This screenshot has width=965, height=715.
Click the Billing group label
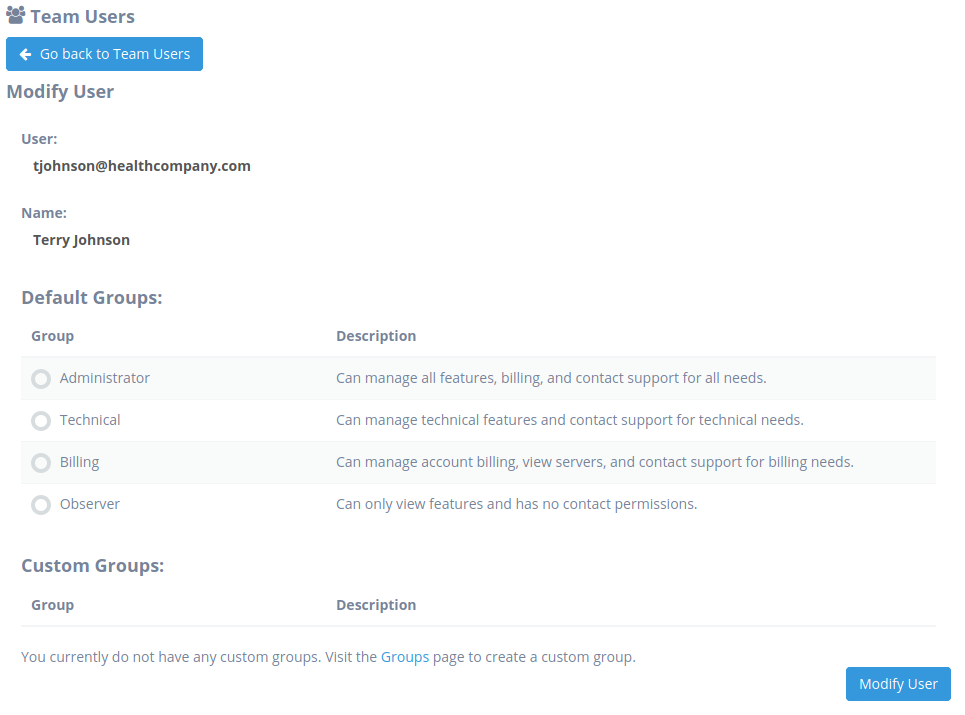[79, 462]
